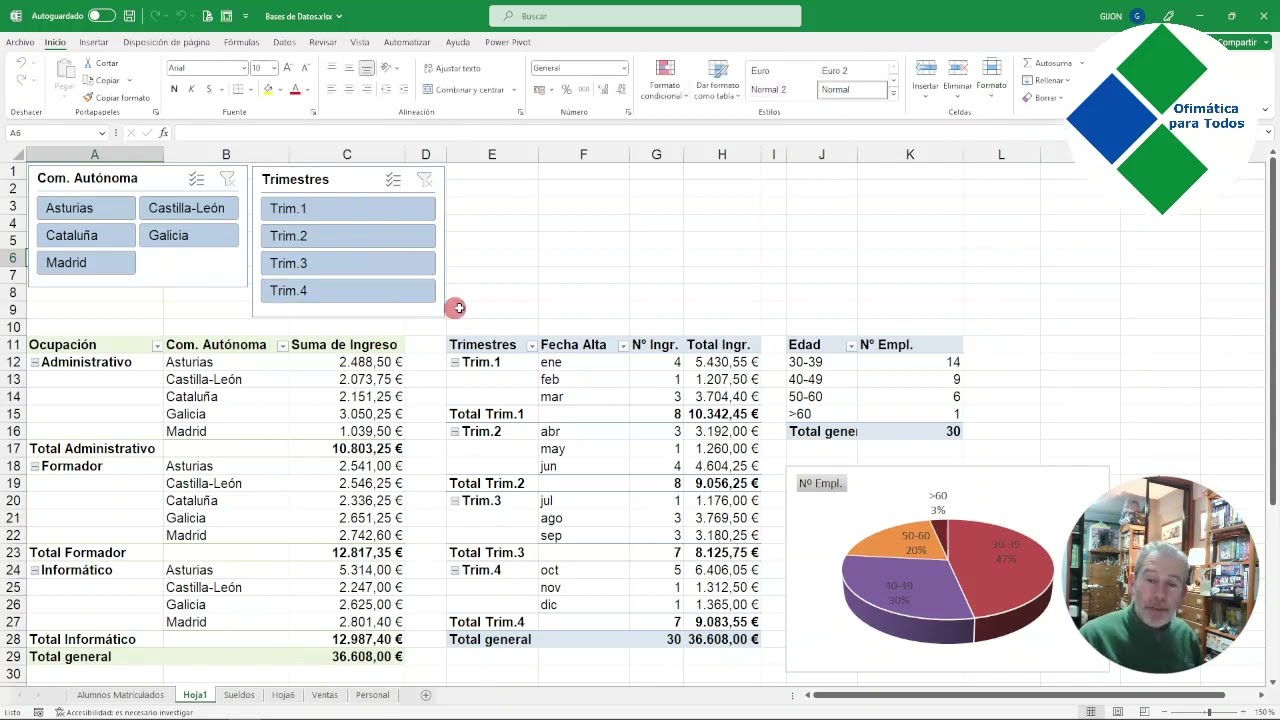Apply italic with the K button
This screenshot has height=720, width=1280.
pyautogui.click(x=191, y=89)
